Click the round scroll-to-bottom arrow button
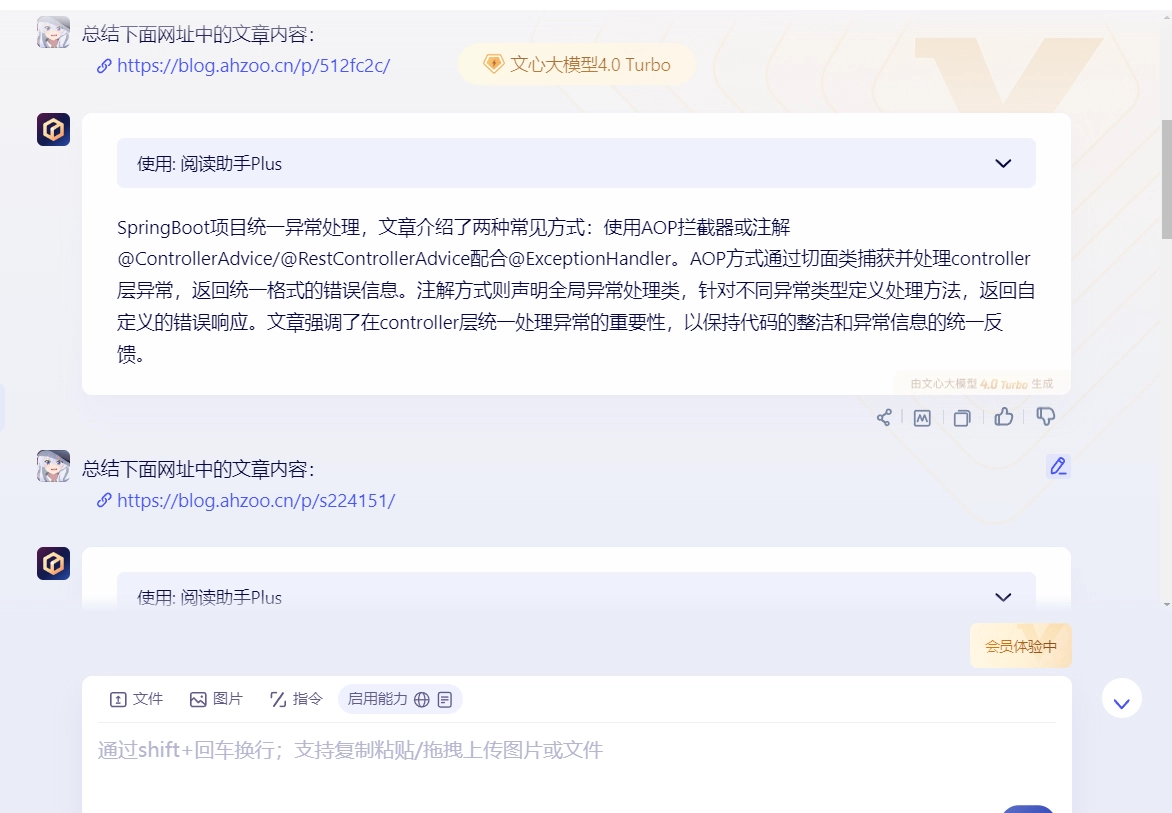The width and height of the screenshot is (1172, 813). 1121,699
